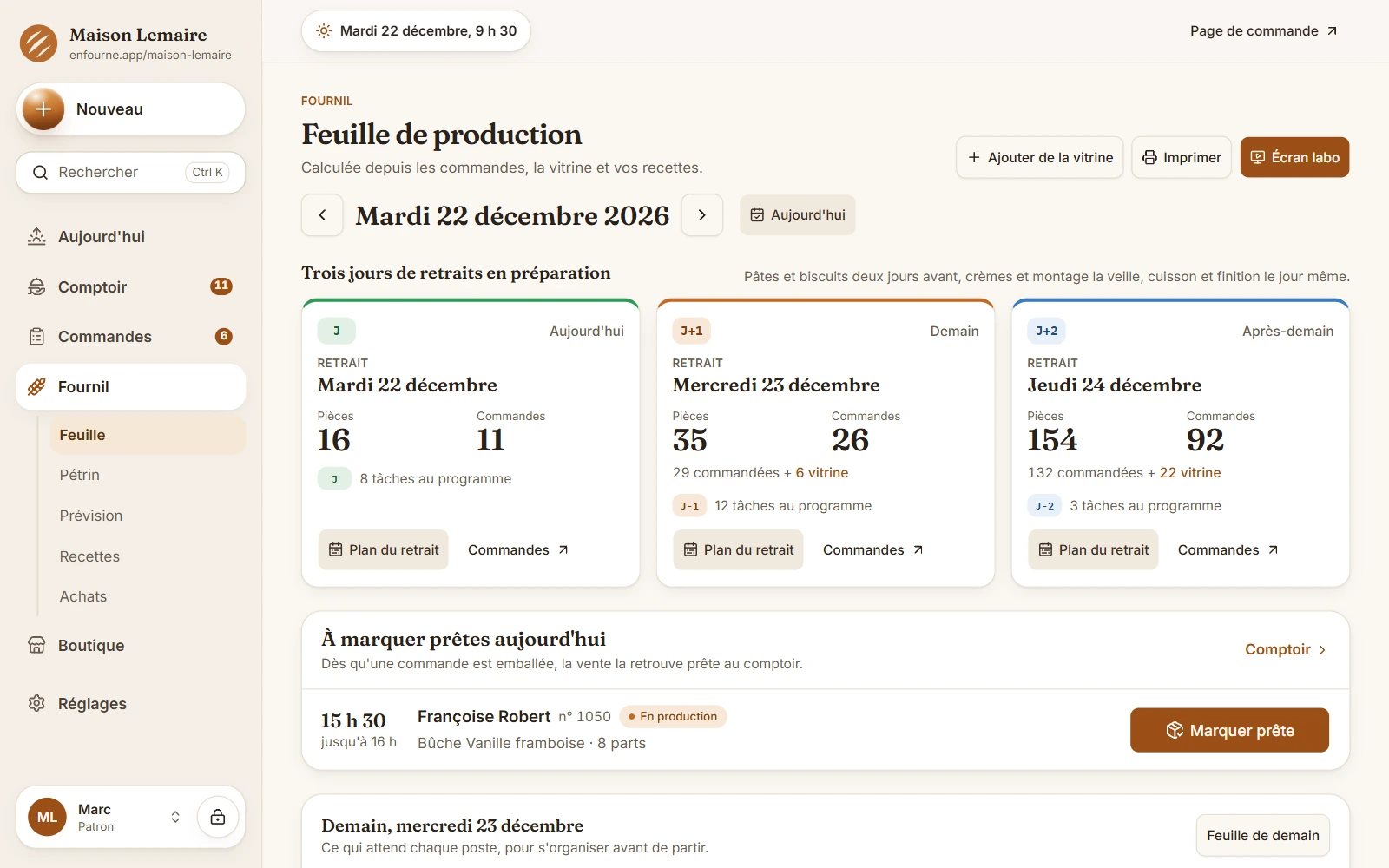Viewport: 1389px width, 868px height.
Task: Click the Comptoir 11 count badge
Action: (221, 286)
